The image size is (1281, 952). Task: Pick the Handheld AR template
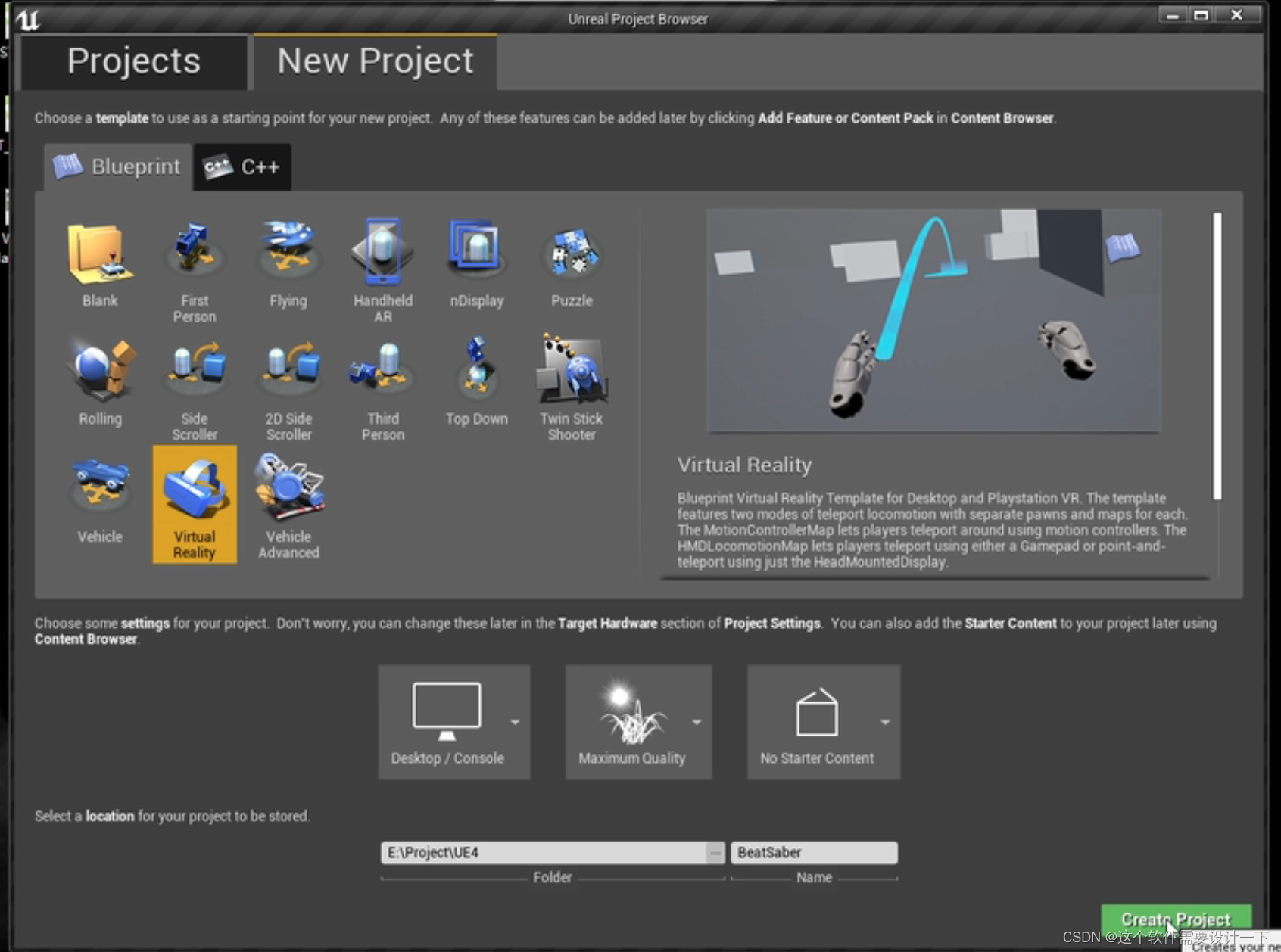[383, 269]
